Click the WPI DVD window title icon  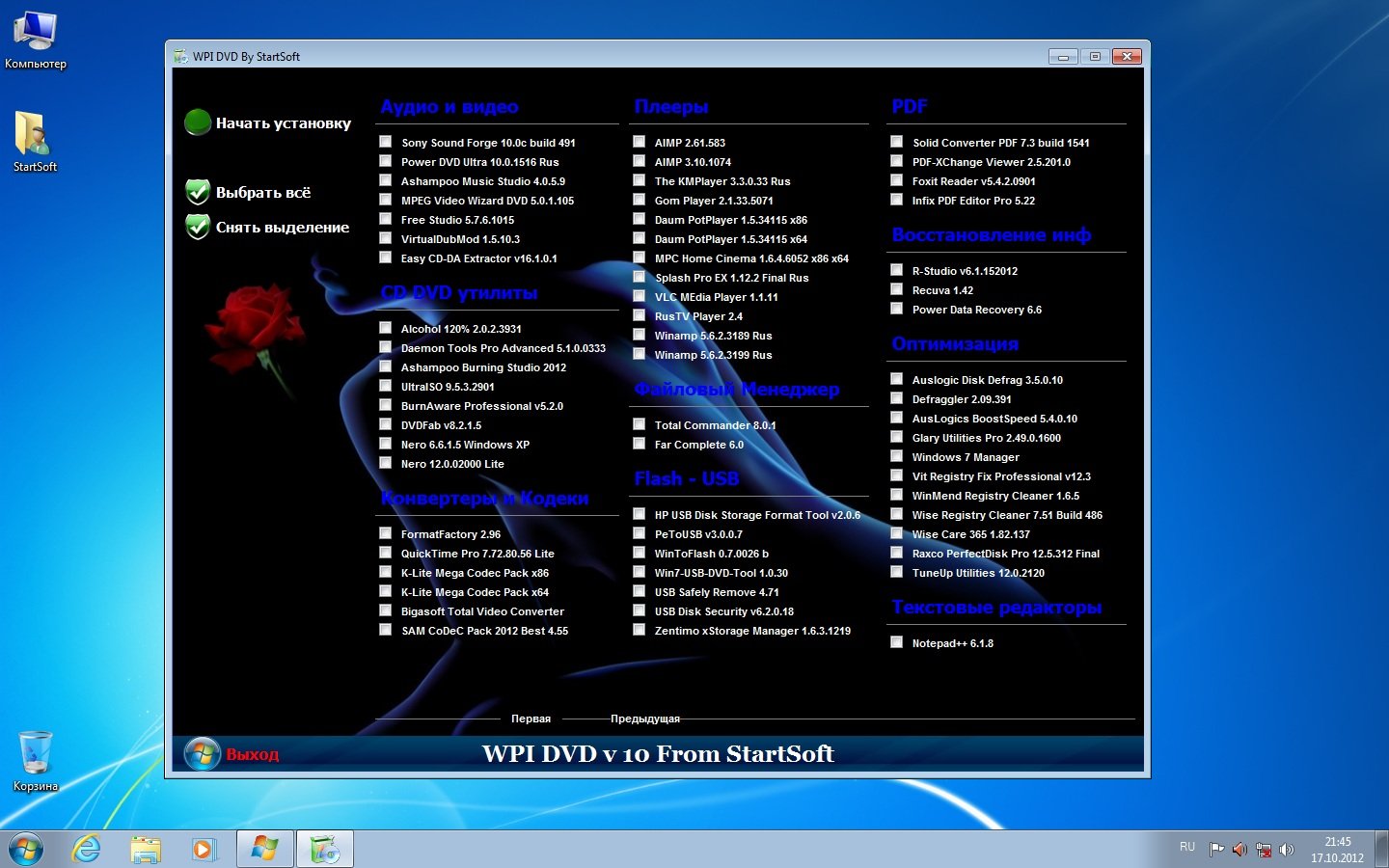pos(180,56)
